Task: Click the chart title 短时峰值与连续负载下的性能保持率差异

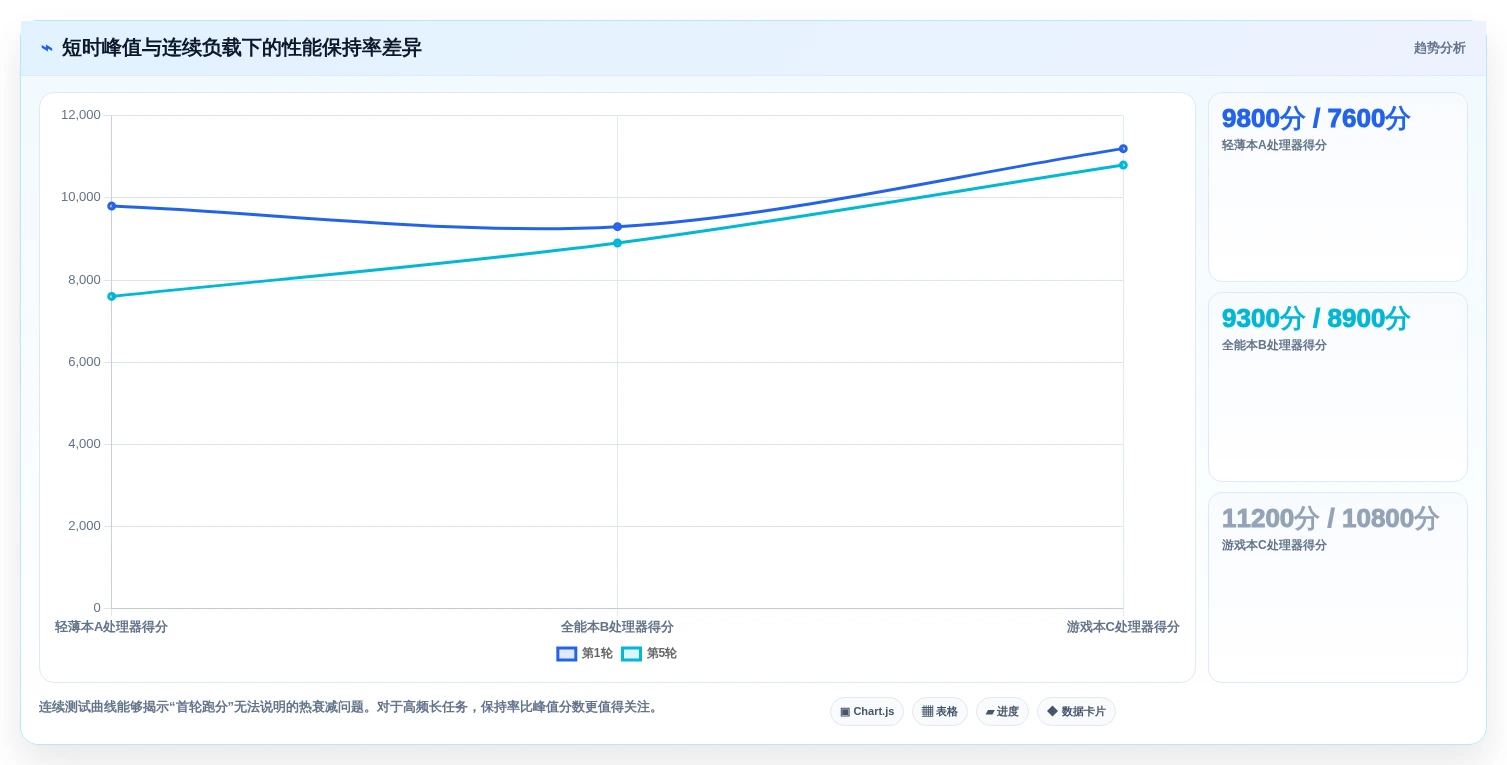Action: point(242,48)
